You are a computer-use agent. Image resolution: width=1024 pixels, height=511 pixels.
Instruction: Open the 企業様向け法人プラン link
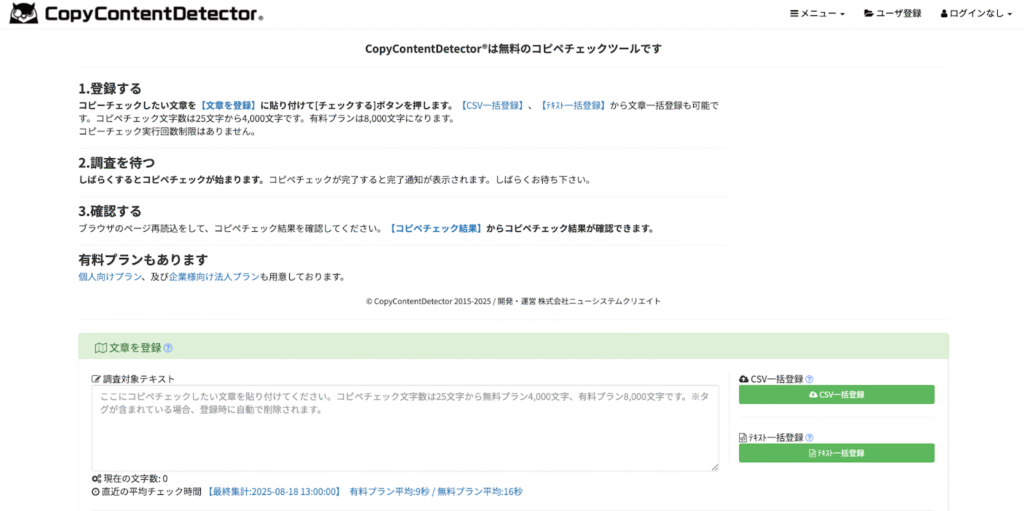(214, 276)
